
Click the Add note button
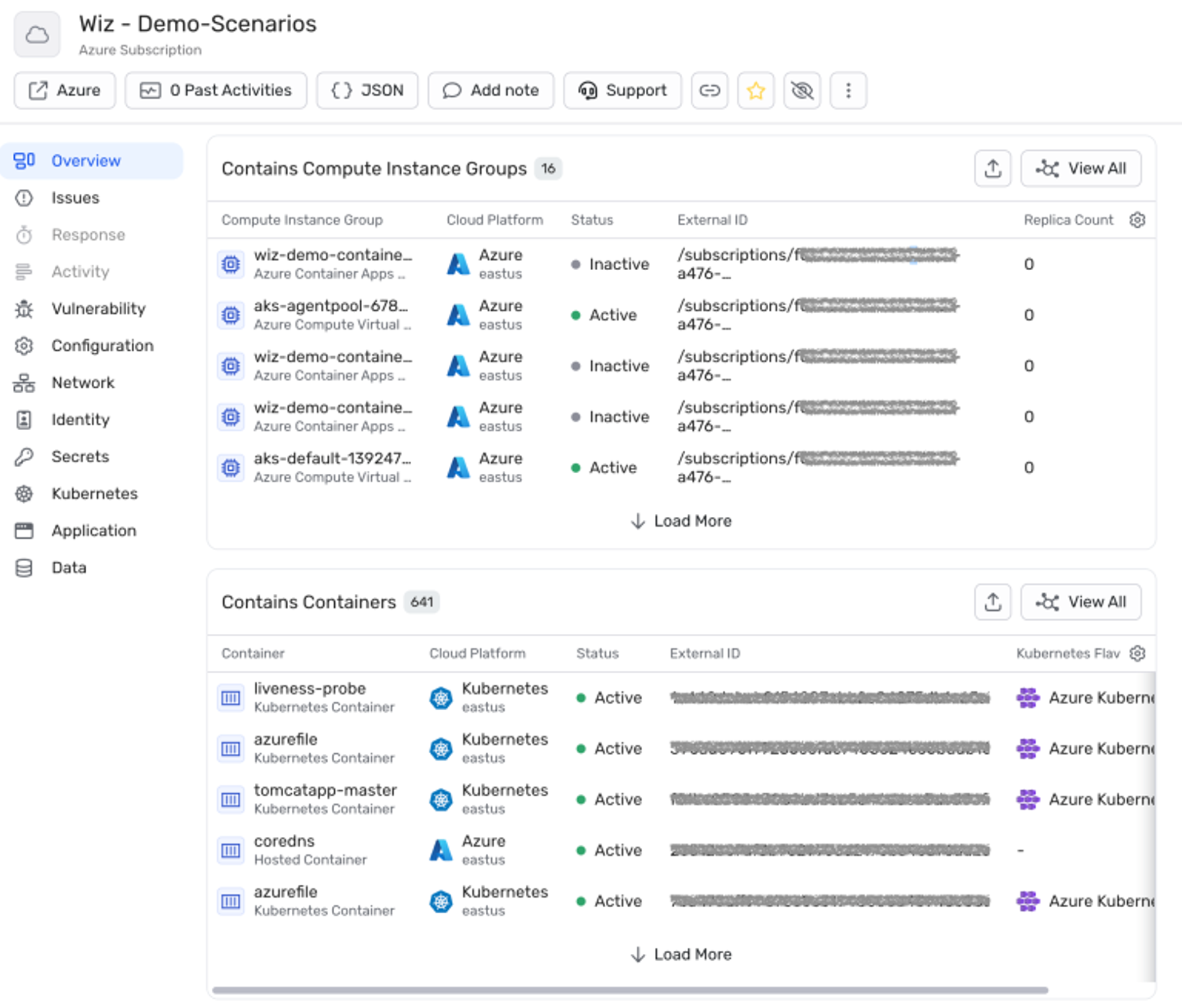coord(491,90)
